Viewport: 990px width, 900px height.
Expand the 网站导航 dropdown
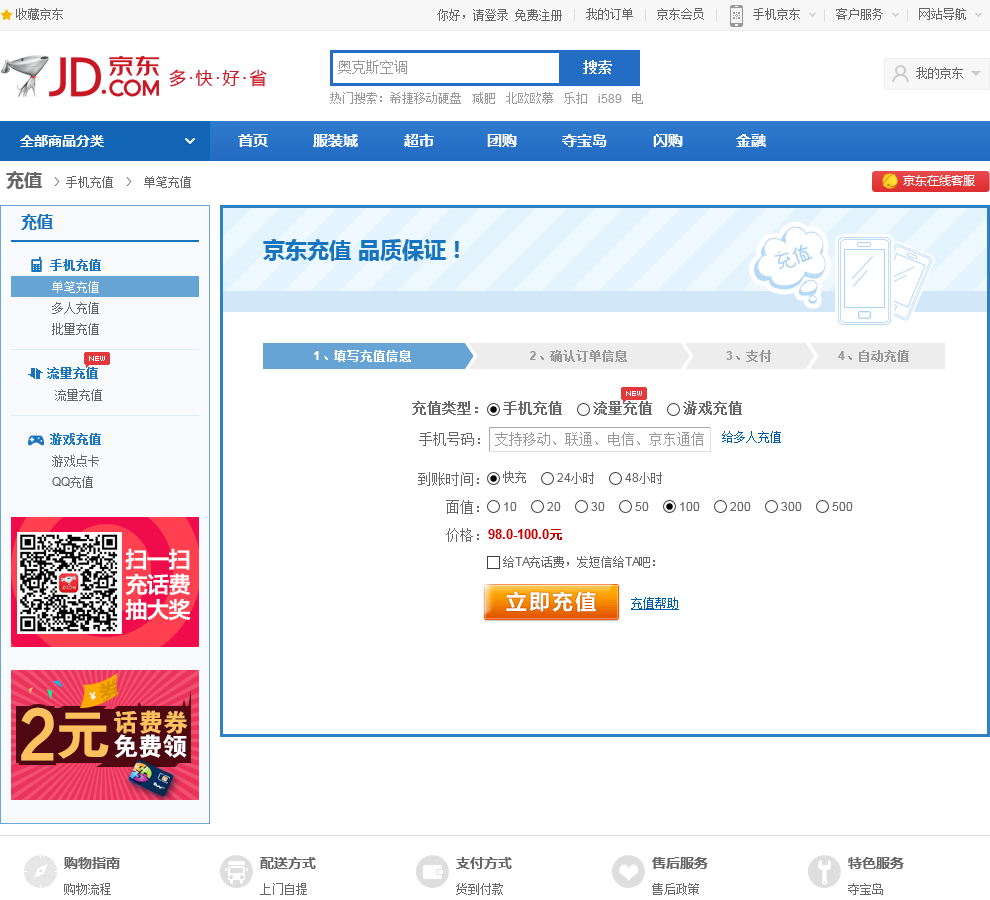click(x=979, y=15)
